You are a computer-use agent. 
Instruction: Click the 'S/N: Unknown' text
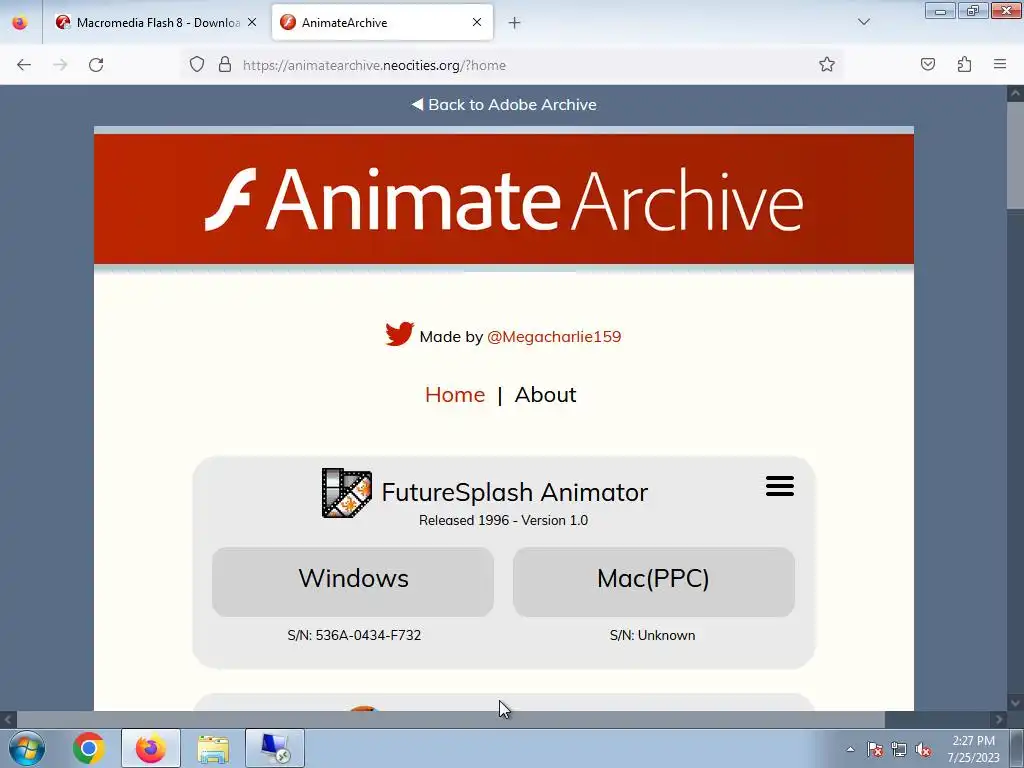(x=652, y=635)
